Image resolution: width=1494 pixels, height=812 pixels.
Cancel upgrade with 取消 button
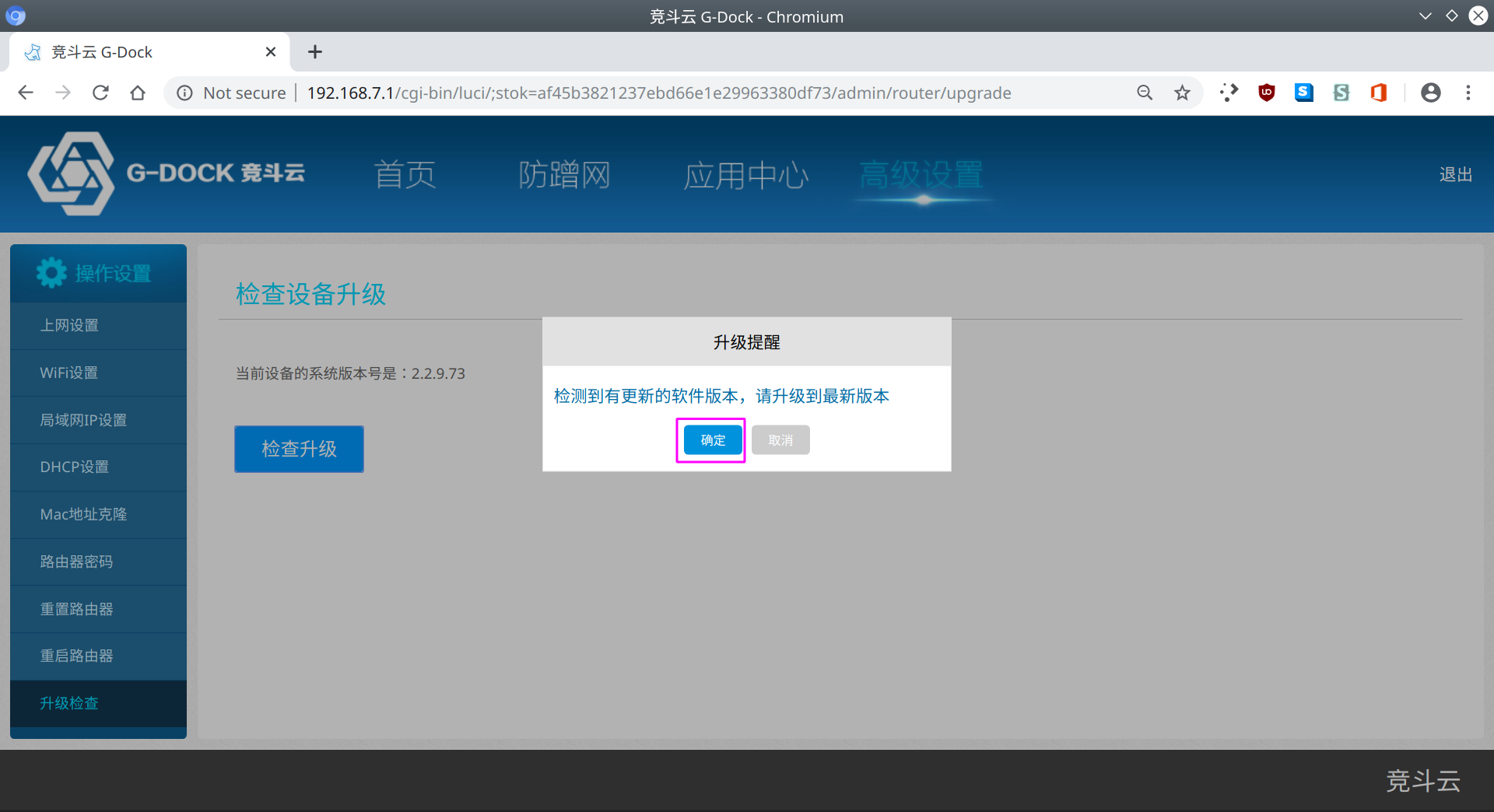click(x=780, y=440)
